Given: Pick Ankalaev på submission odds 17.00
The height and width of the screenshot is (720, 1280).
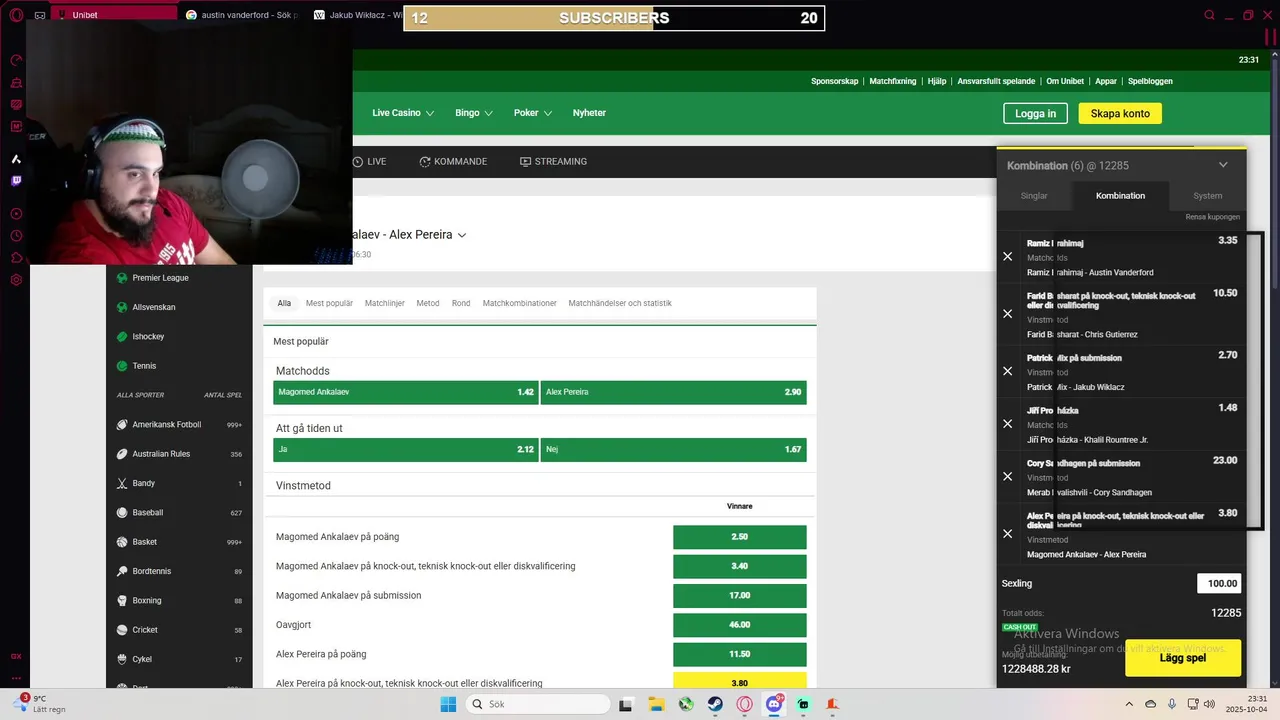Looking at the screenshot, I should click(x=740, y=595).
